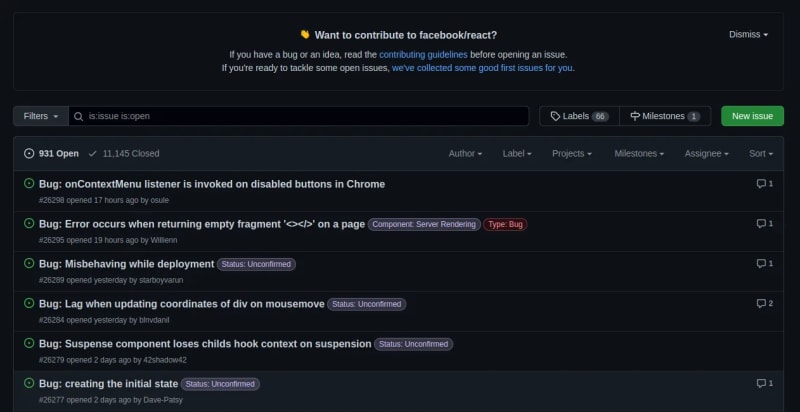The image size is (800, 412).
Task: Click the checkmark beside 11,145 Closed
Action: (92, 153)
